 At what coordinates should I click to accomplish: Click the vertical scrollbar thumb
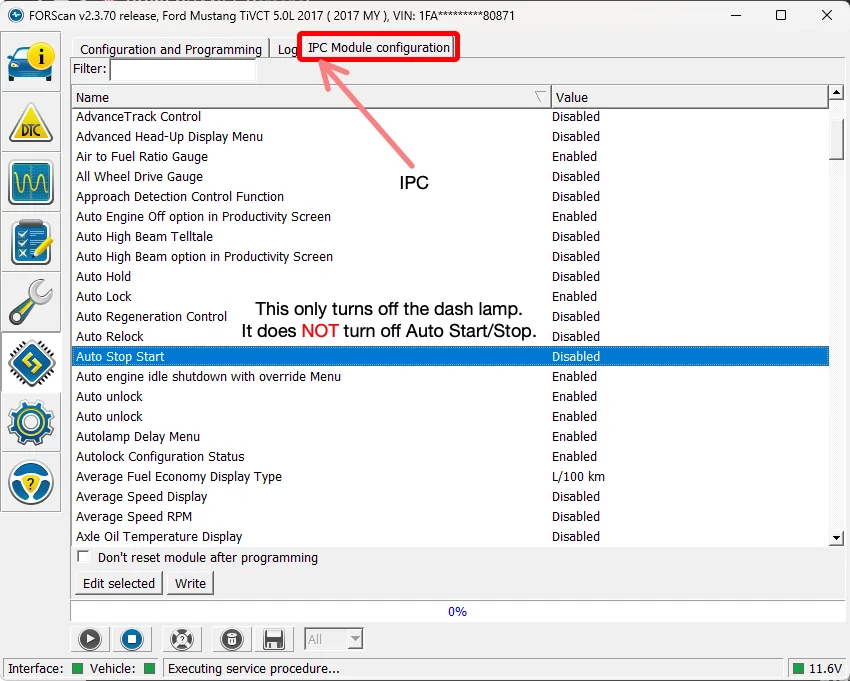coord(836,139)
